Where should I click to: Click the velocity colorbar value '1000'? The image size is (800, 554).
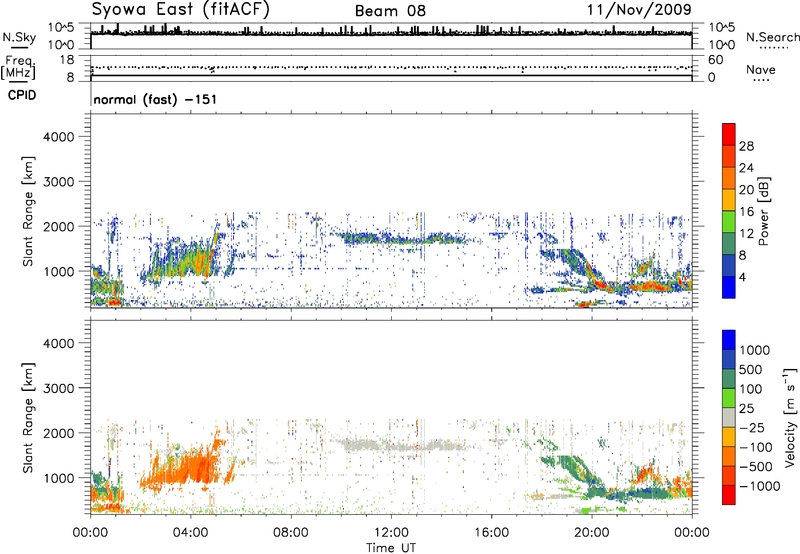[x=755, y=350]
